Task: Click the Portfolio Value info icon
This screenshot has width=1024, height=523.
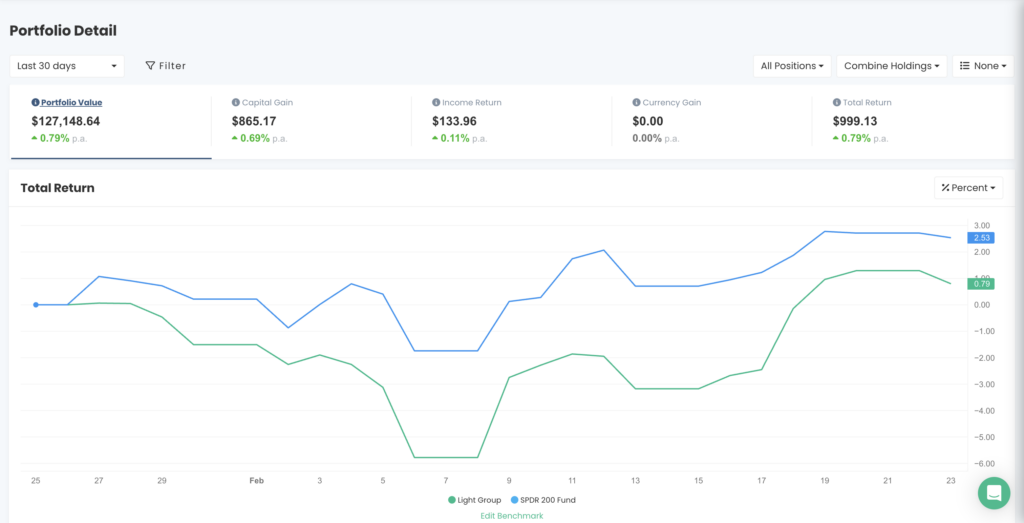Action: [36, 103]
